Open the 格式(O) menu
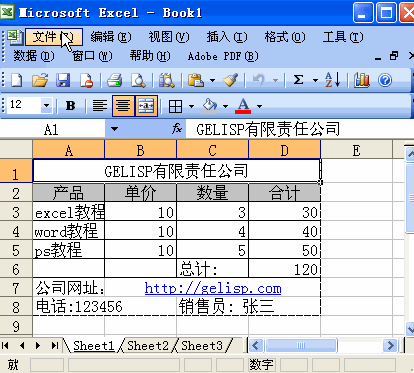This screenshot has width=414, height=373. point(285,37)
